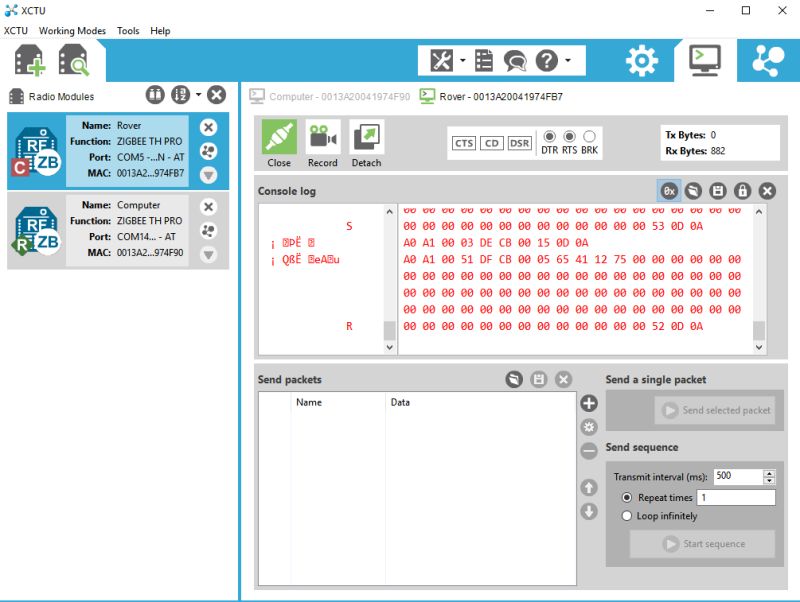Switch to Rover console tab
This screenshot has width=800, height=602.
(491, 96)
